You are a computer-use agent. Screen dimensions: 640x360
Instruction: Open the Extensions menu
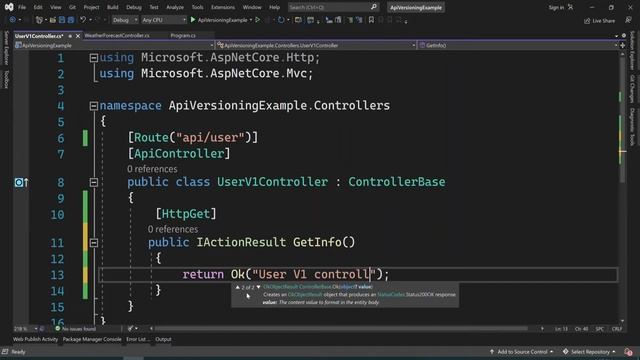pyautogui.click(x=223, y=7)
